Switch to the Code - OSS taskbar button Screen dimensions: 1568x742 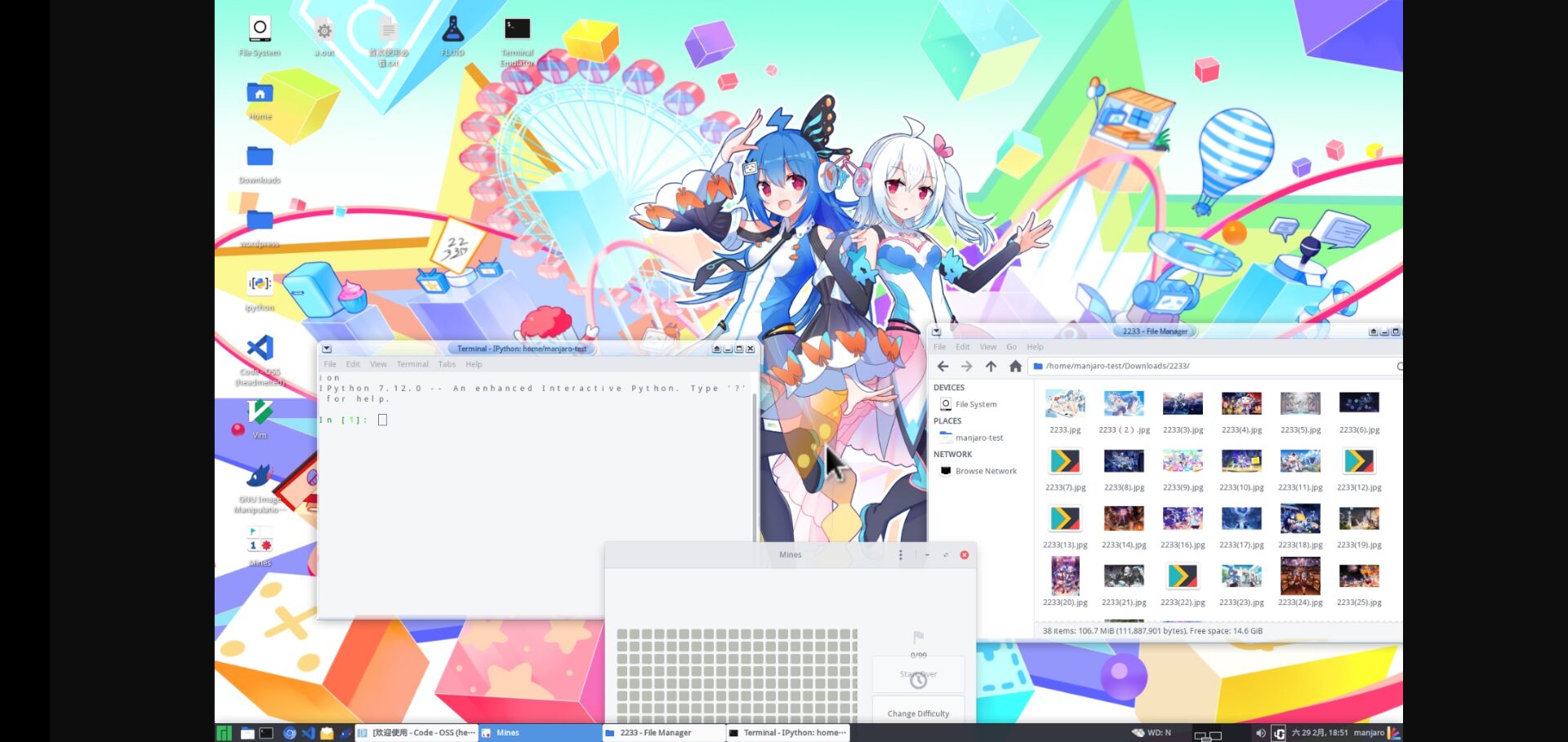[x=416, y=733]
